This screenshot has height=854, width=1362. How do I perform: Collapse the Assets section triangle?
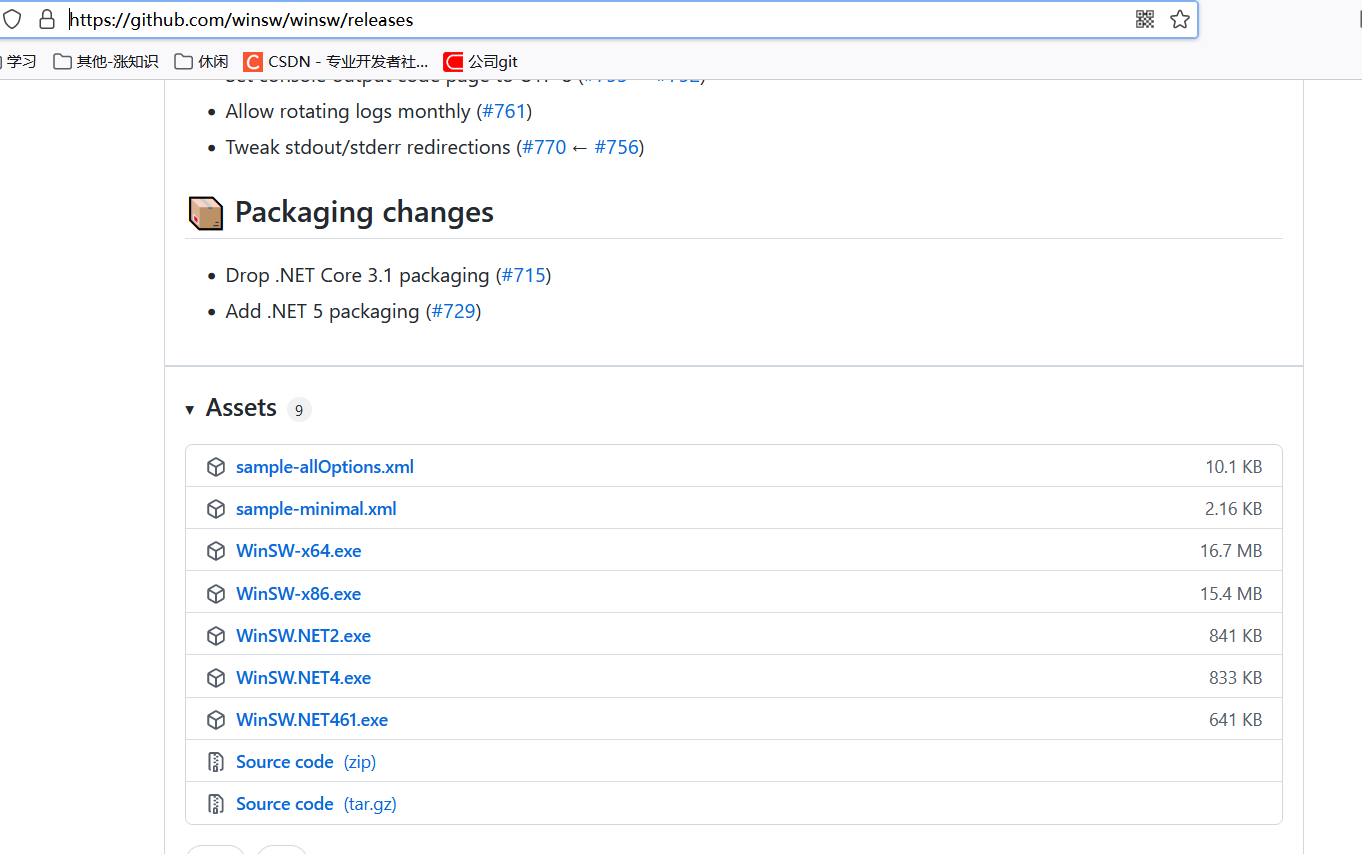coord(190,410)
